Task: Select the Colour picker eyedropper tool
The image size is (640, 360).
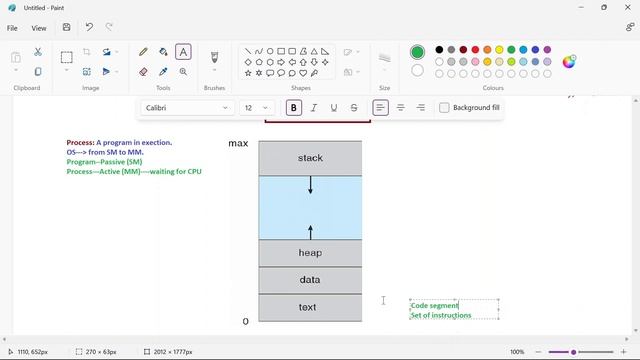Action: coord(163,72)
